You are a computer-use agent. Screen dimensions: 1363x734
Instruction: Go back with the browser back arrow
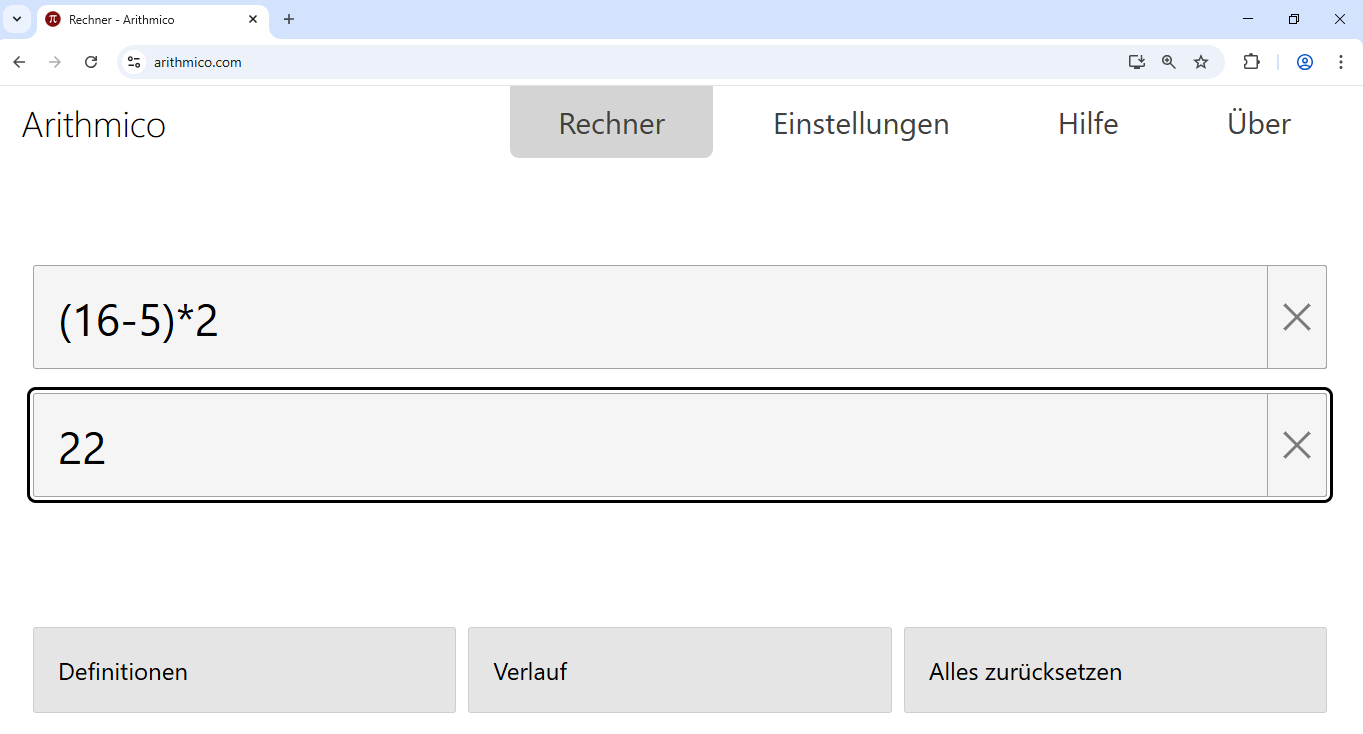point(19,62)
